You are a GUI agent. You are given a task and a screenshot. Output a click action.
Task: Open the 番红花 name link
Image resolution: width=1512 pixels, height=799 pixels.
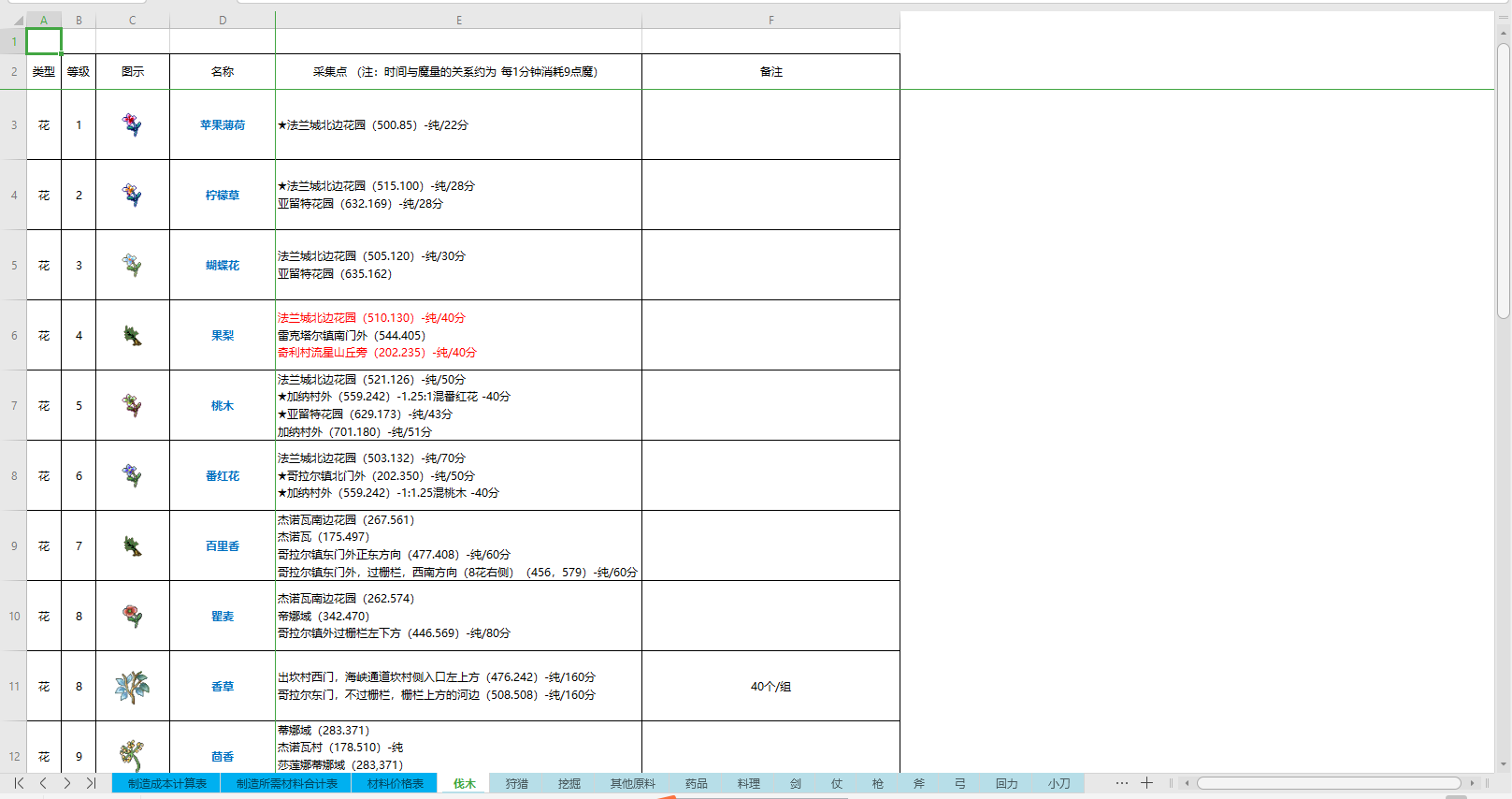223,475
